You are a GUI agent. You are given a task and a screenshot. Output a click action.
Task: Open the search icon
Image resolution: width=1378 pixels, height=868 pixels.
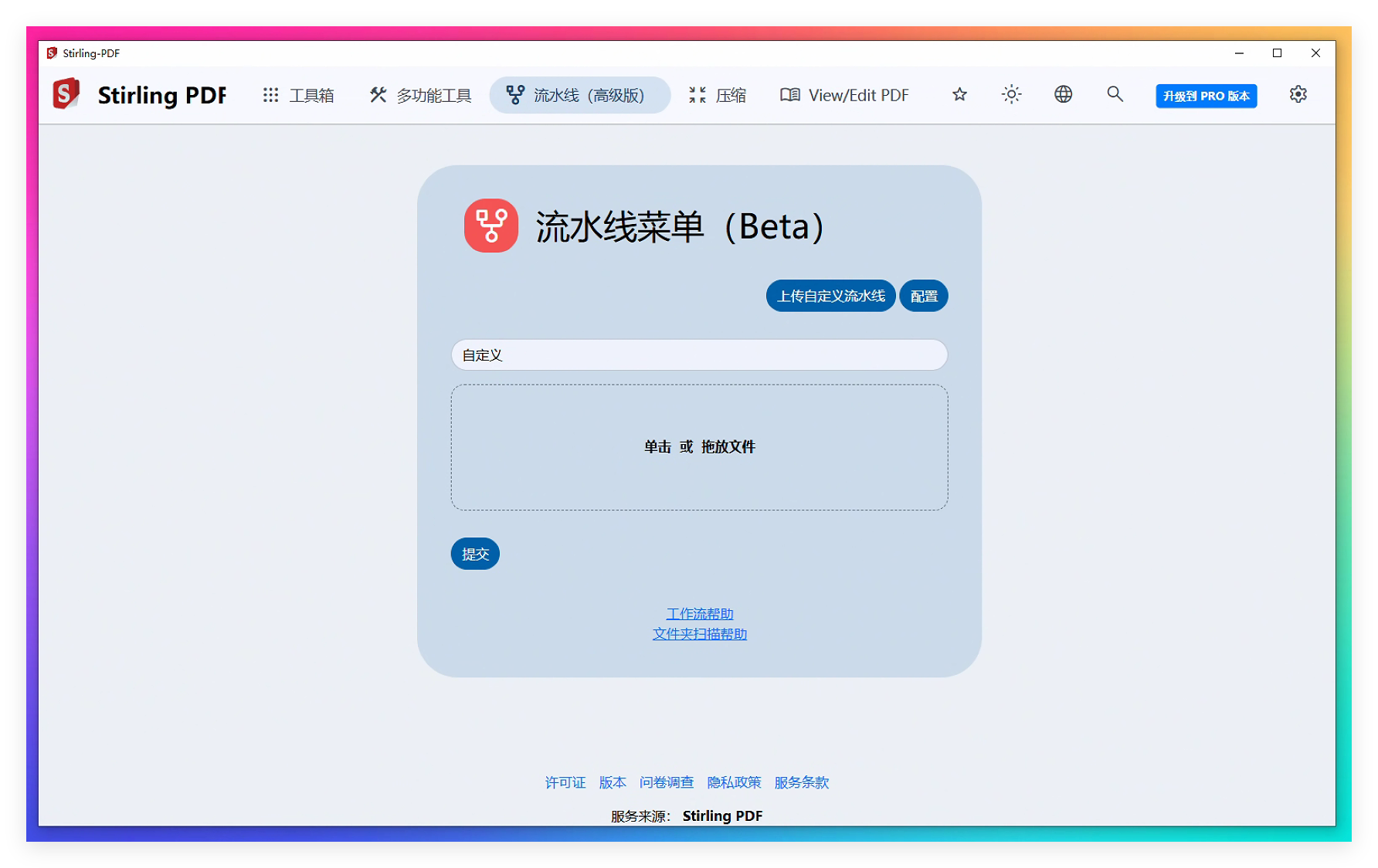pyautogui.click(x=1115, y=94)
